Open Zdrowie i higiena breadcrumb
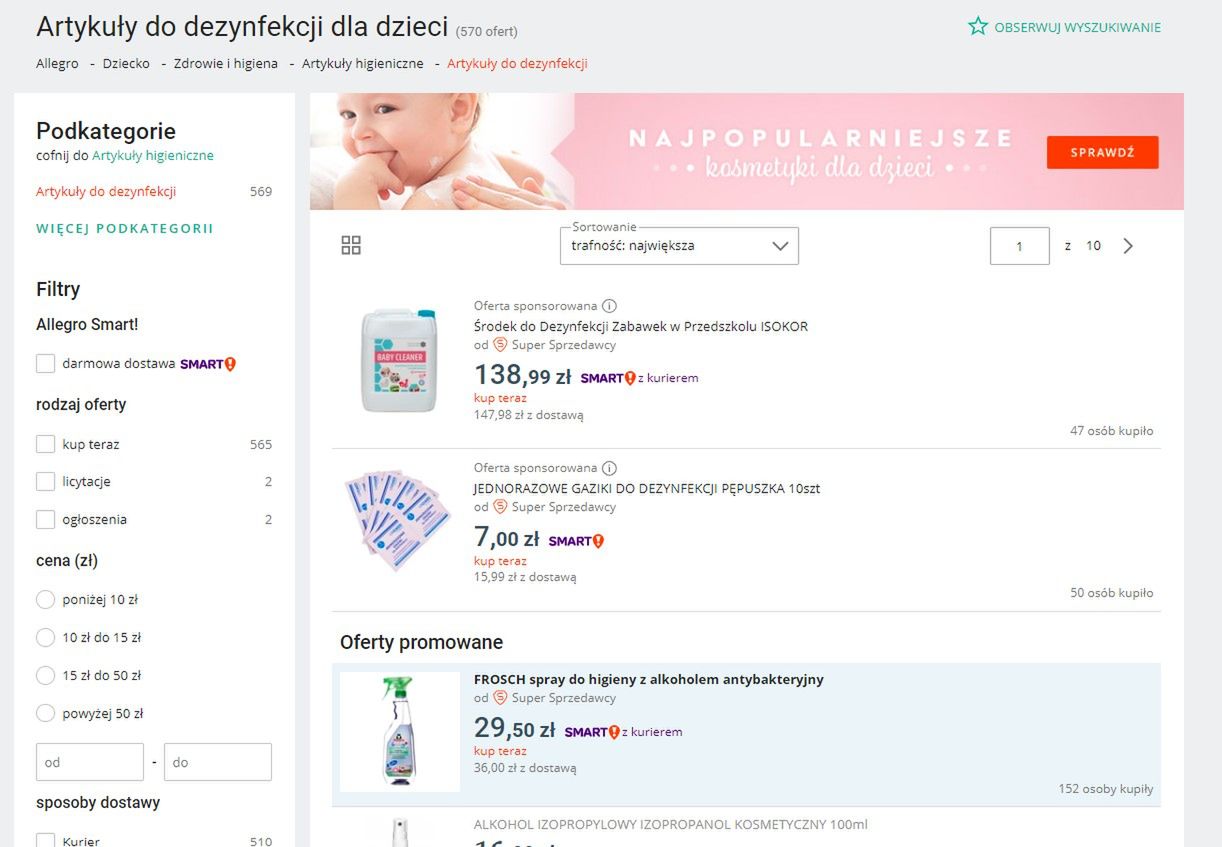The image size is (1222, 847). pyautogui.click(x=225, y=64)
